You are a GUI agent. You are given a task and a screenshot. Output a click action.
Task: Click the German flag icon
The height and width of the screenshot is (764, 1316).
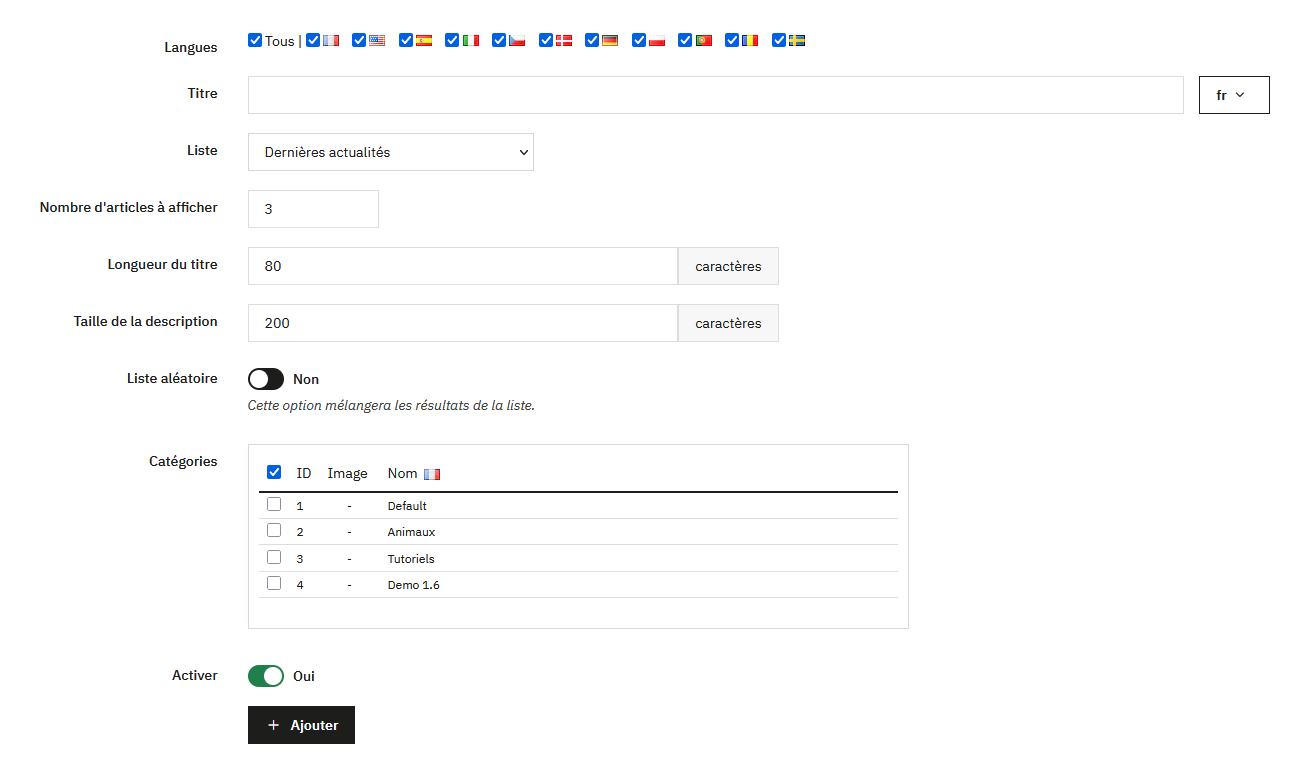pos(610,41)
